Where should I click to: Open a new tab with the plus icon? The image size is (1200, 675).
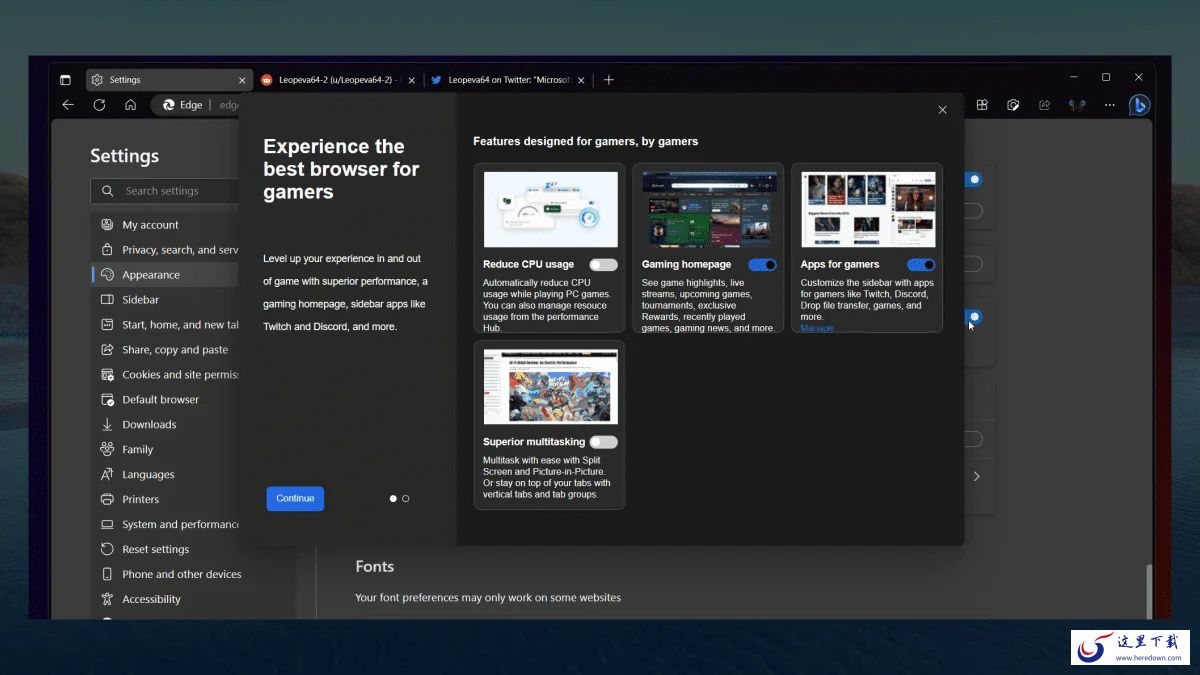click(609, 80)
